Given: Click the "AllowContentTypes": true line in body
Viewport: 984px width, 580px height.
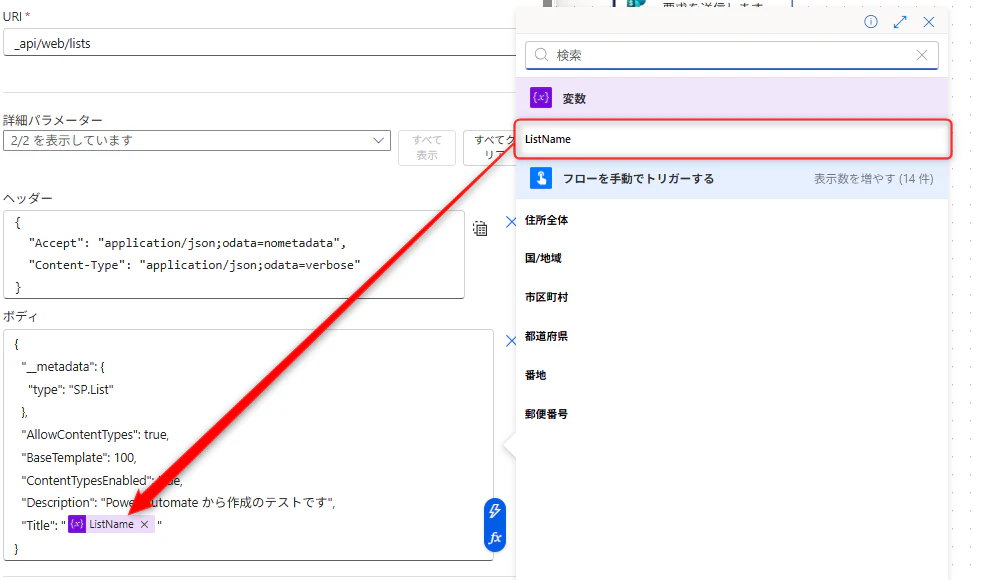Looking at the screenshot, I should coord(95,434).
